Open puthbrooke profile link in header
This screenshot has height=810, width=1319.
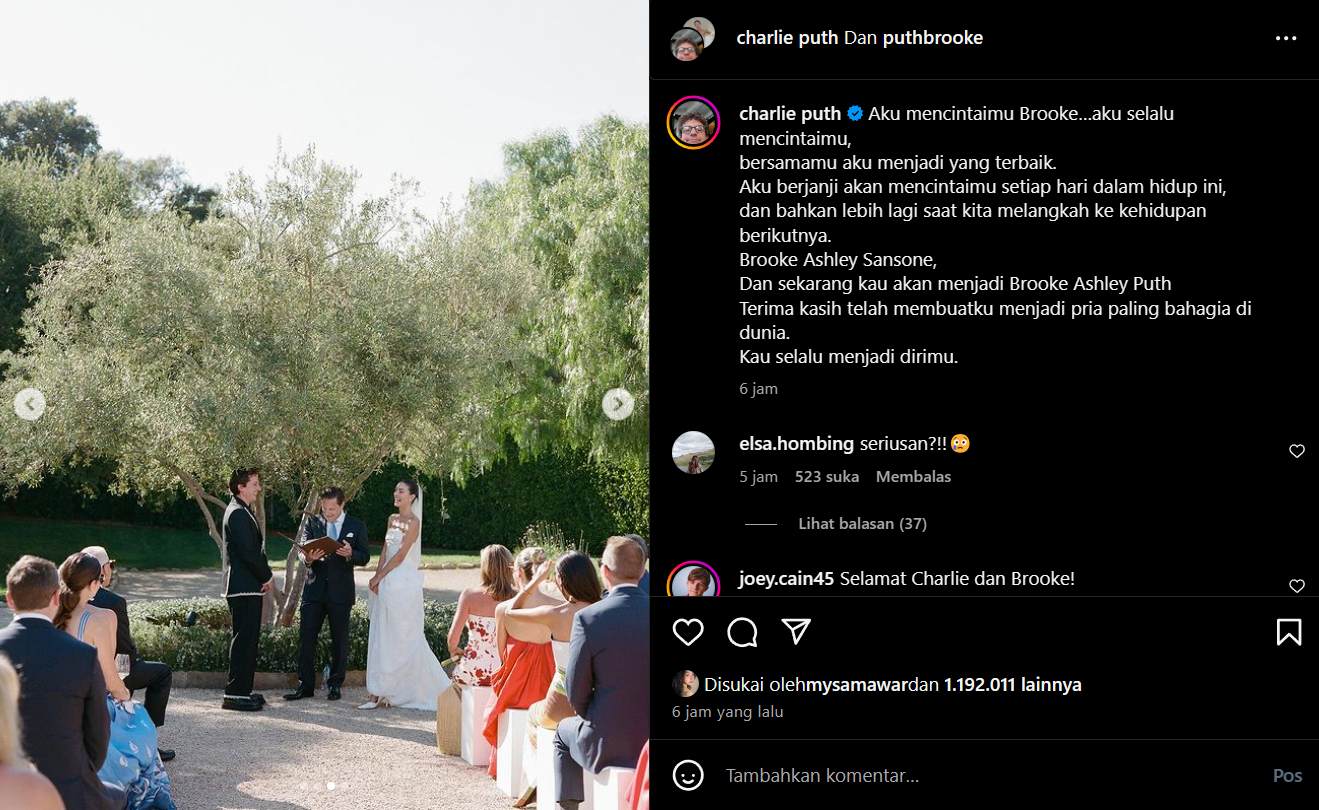coord(934,38)
